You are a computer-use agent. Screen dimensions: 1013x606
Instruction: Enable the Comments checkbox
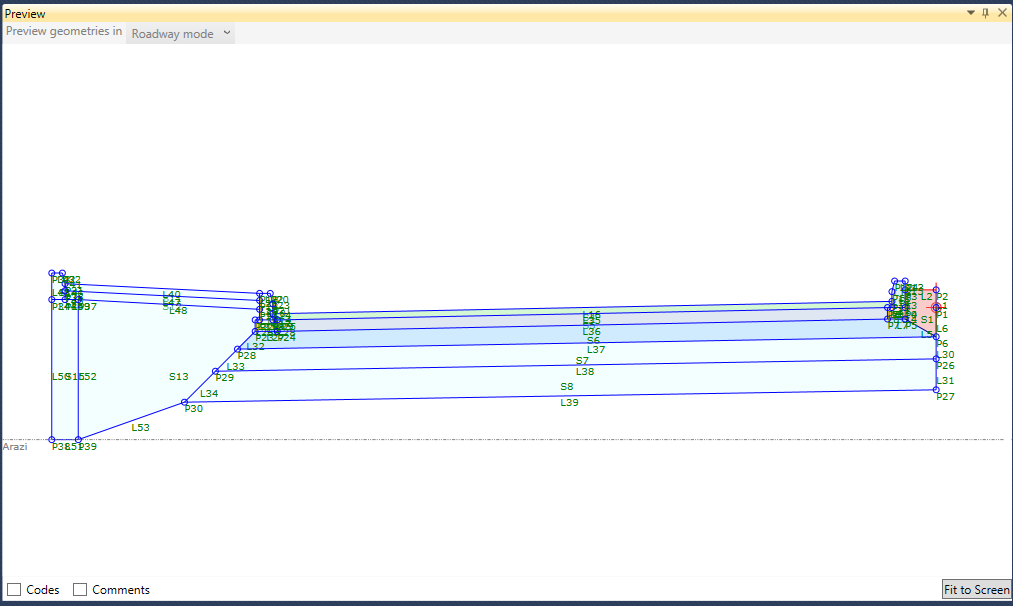79,589
